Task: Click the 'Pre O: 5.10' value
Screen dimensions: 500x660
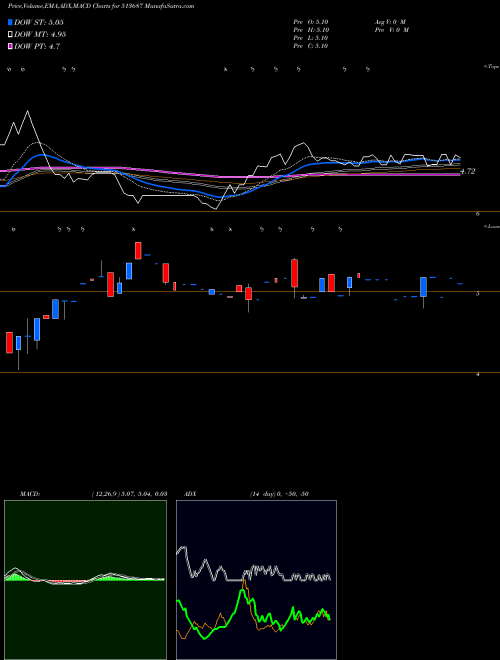Action: click(311, 22)
